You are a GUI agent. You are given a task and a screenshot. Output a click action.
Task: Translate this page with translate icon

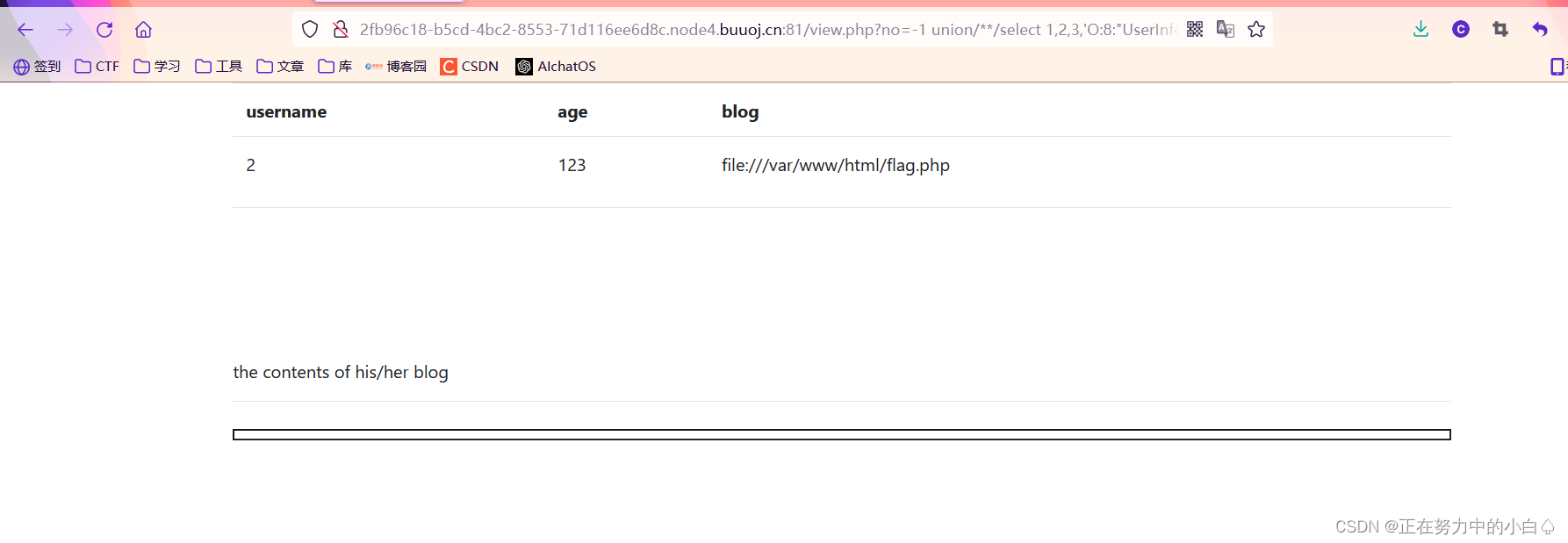click(x=1226, y=30)
